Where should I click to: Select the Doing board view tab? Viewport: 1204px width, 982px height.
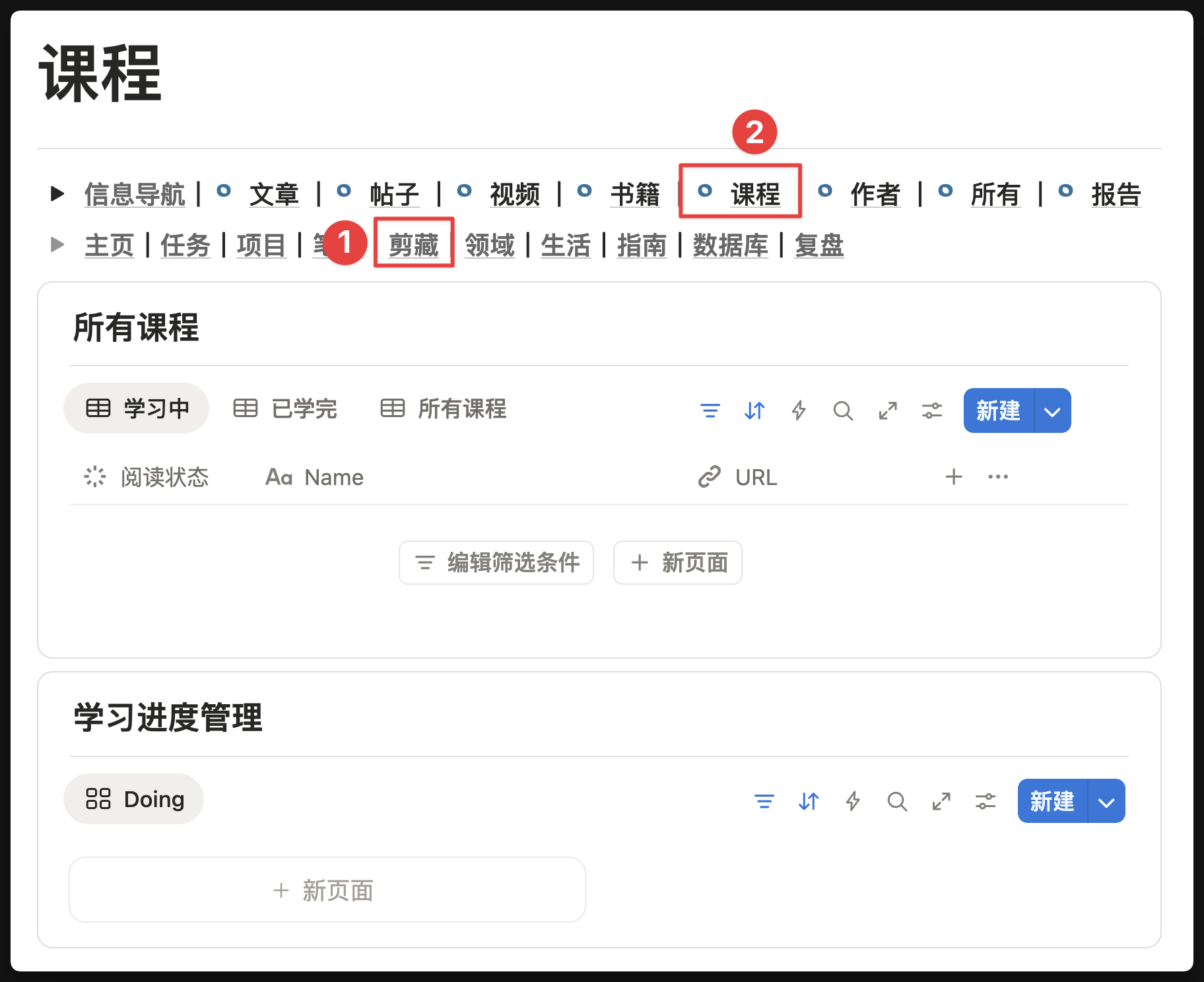(134, 799)
